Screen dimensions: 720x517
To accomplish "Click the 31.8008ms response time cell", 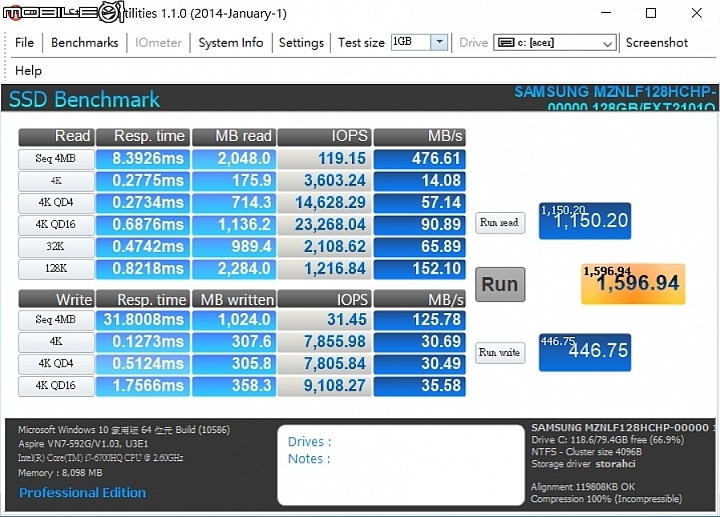I will (x=143, y=320).
